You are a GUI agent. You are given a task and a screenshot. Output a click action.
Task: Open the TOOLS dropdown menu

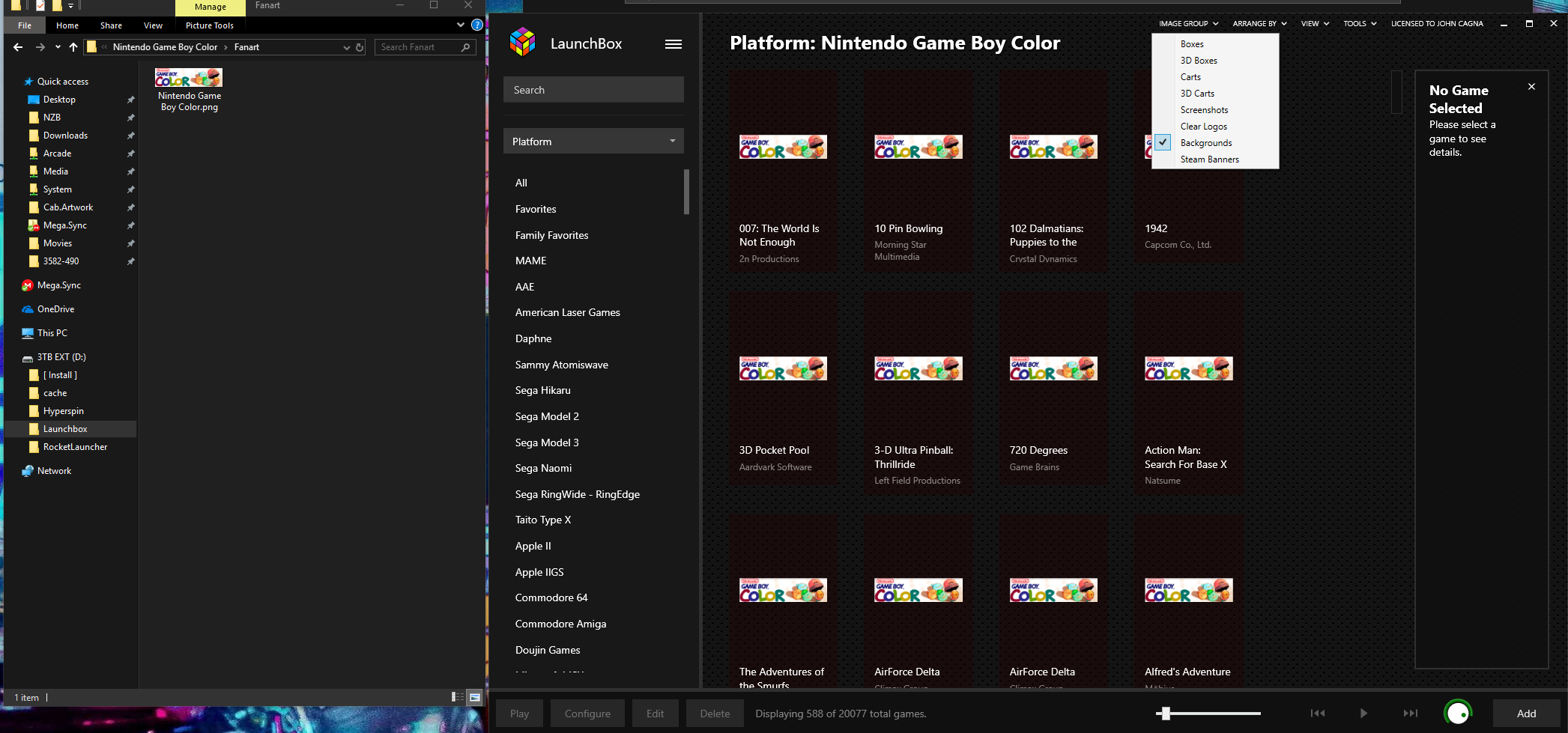coord(1360,24)
